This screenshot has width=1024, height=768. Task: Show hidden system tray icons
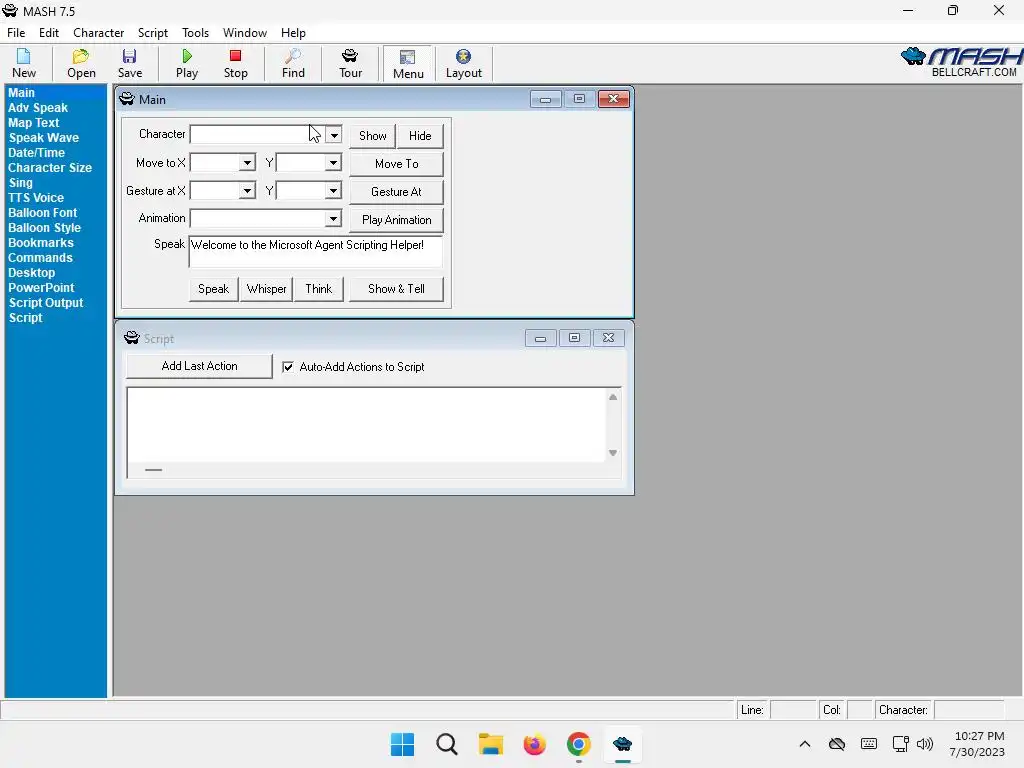(805, 744)
